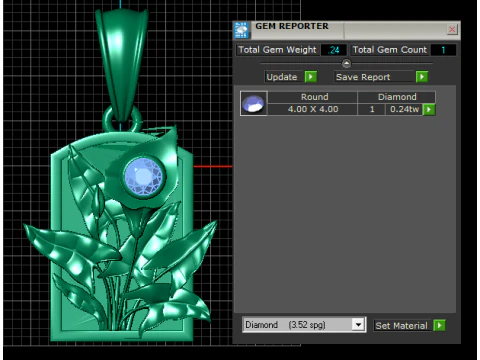Screen dimensions: 480x360
Task: Click the quantity cell showing 1
Action: coord(372,109)
